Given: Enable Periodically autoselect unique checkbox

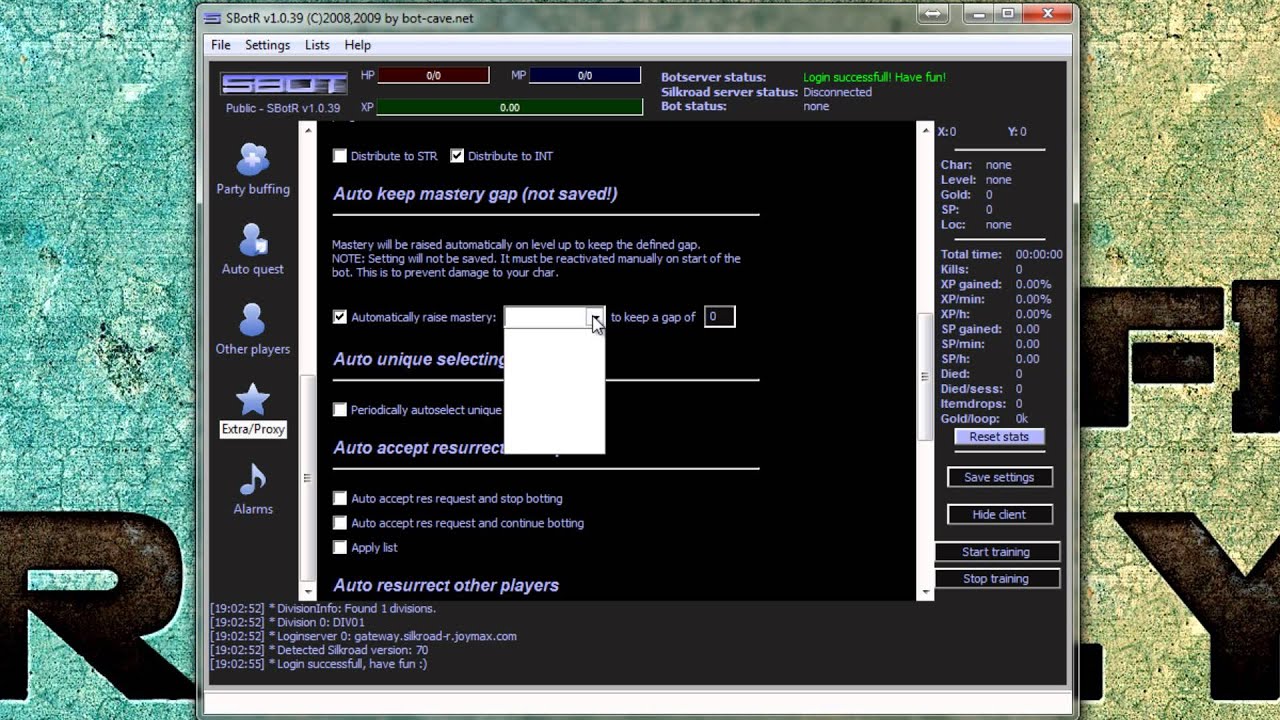Looking at the screenshot, I should (340, 410).
